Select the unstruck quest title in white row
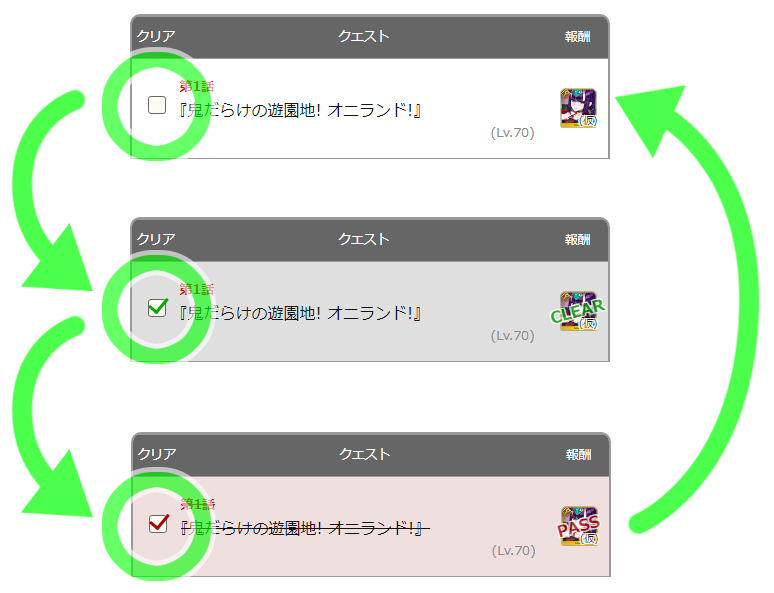The image size is (774, 593). click(300, 110)
